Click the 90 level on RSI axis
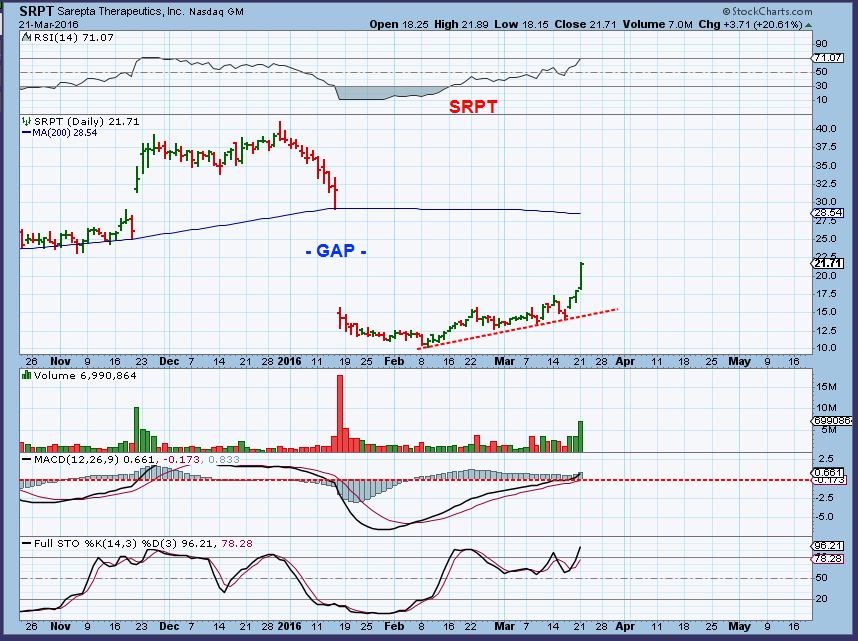The width and height of the screenshot is (858, 641). (821, 44)
